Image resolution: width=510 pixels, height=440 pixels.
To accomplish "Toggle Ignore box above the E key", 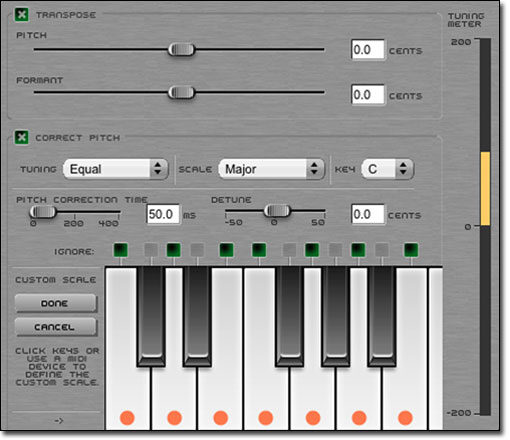I will point(227,250).
